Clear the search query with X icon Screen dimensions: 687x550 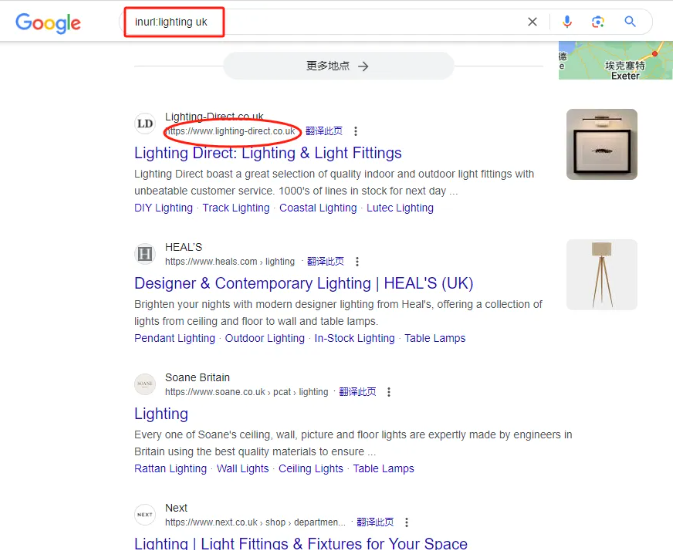tap(532, 22)
